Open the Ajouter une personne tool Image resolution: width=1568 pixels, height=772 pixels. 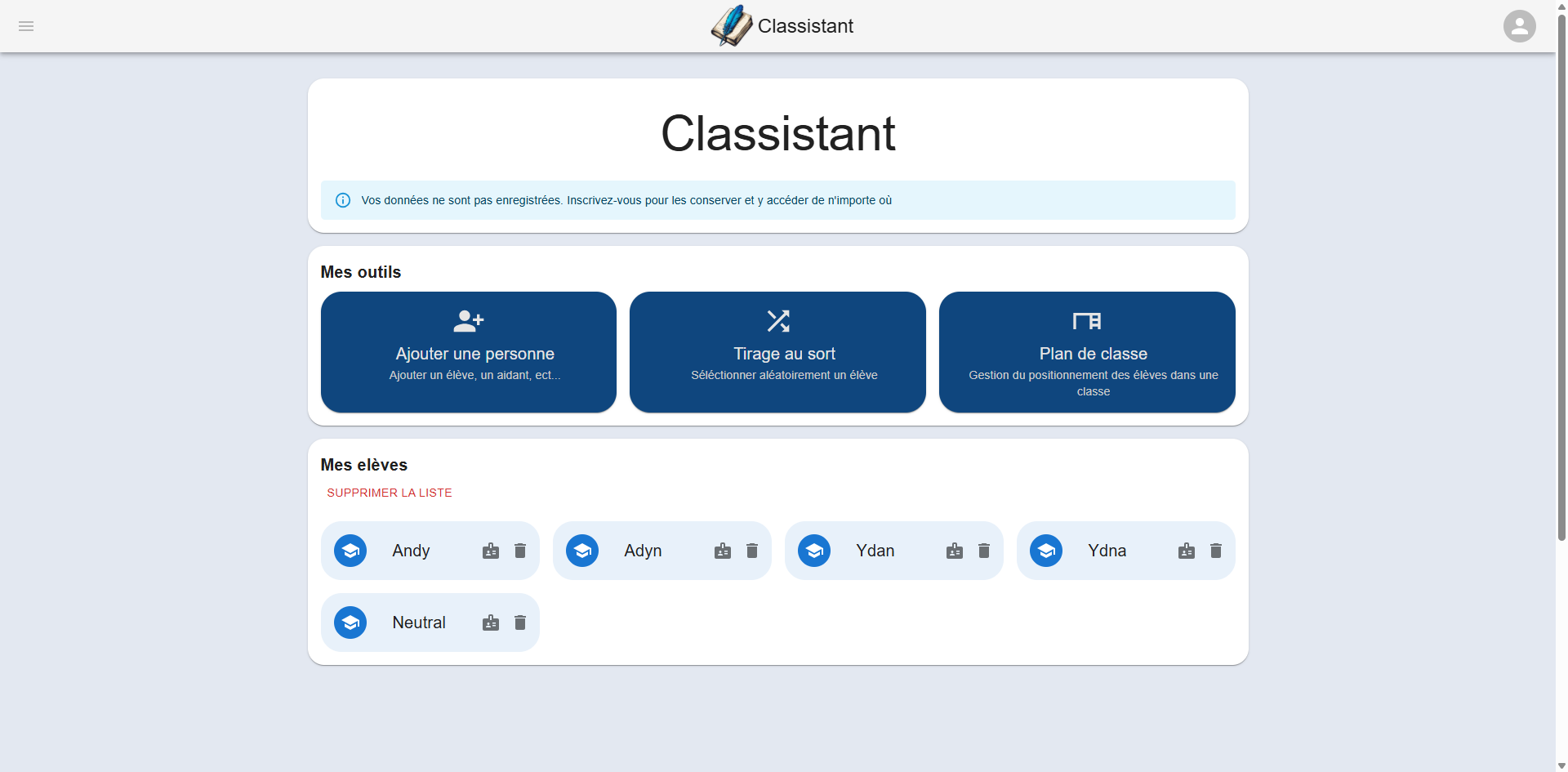click(x=469, y=352)
